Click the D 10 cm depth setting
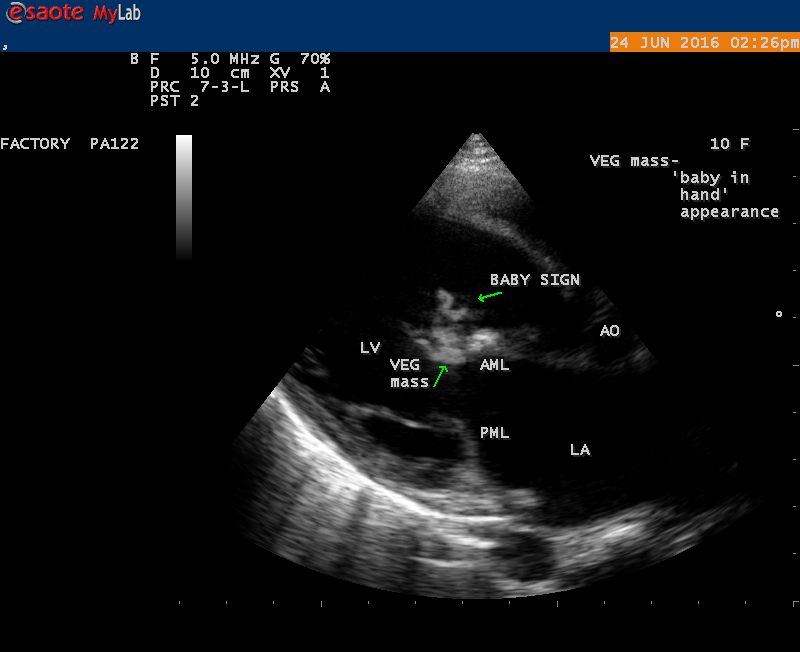Viewport: 800px width, 652px height. [199, 73]
